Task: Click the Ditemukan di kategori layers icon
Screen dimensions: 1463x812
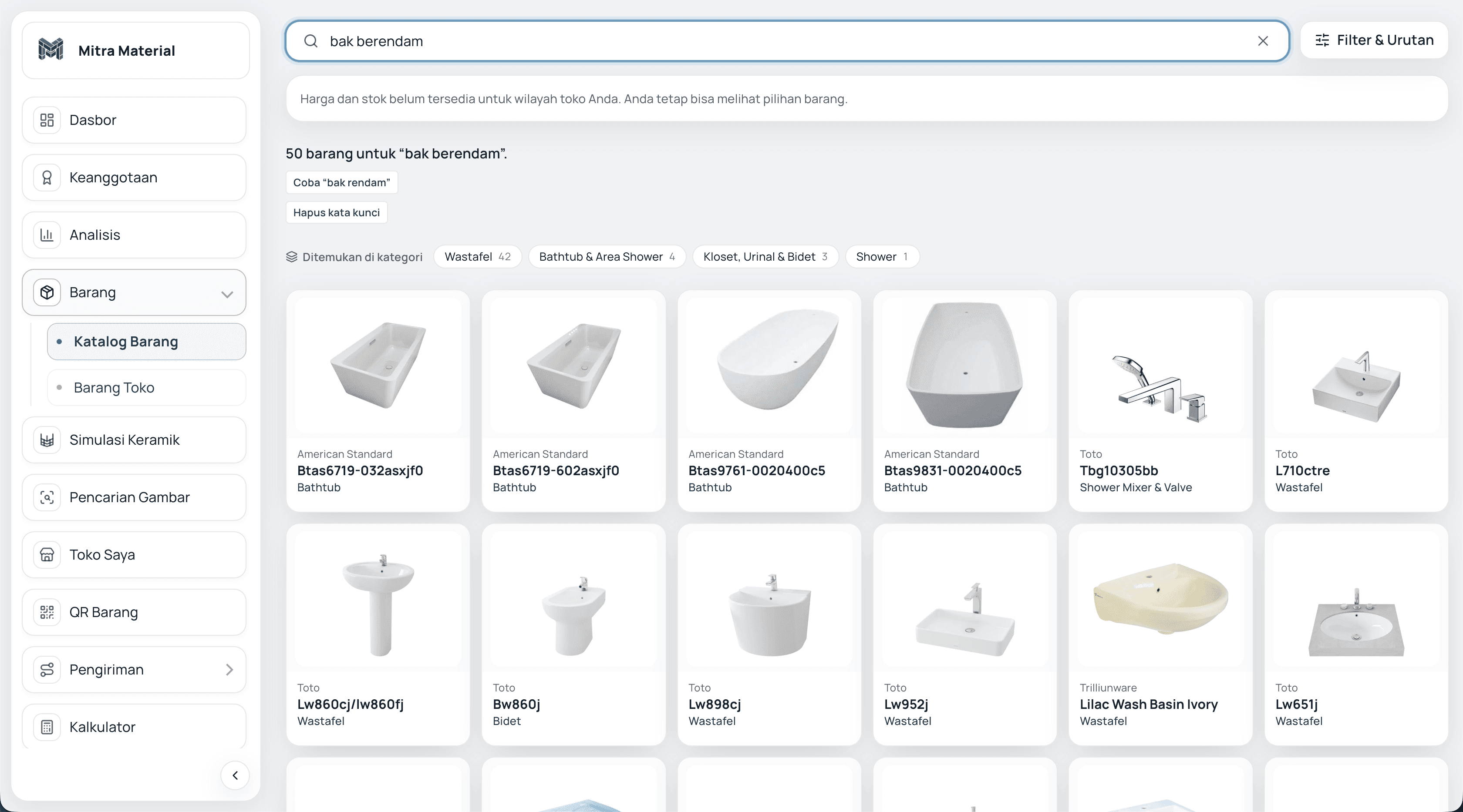Action: point(292,256)
